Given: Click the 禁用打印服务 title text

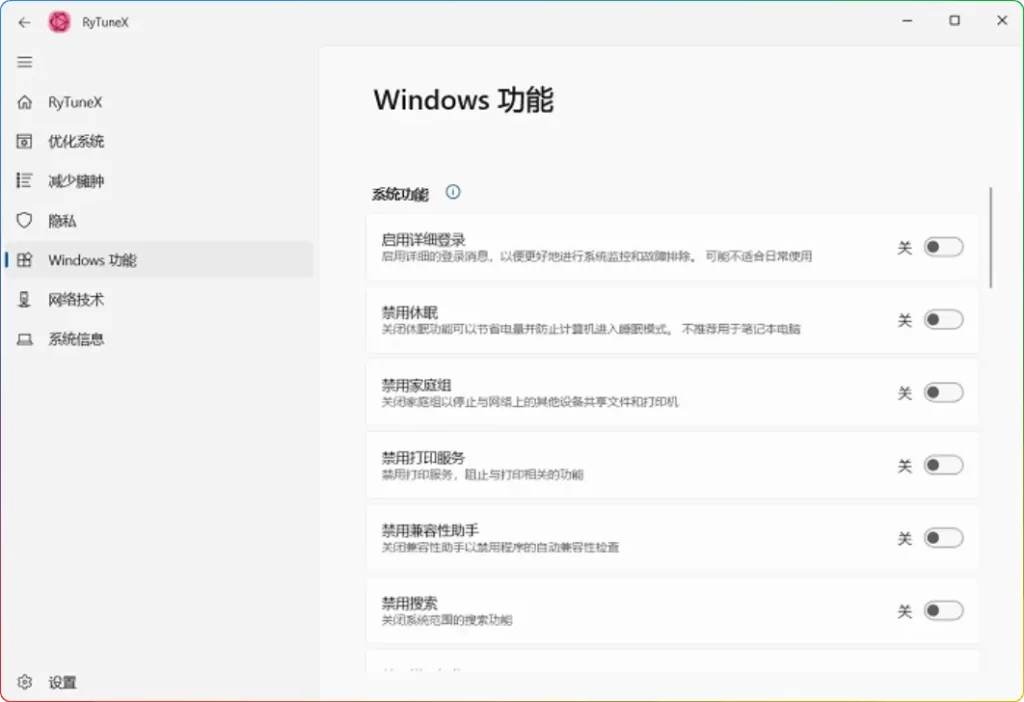Looking at the screenshot, I should tap(423, 458).
